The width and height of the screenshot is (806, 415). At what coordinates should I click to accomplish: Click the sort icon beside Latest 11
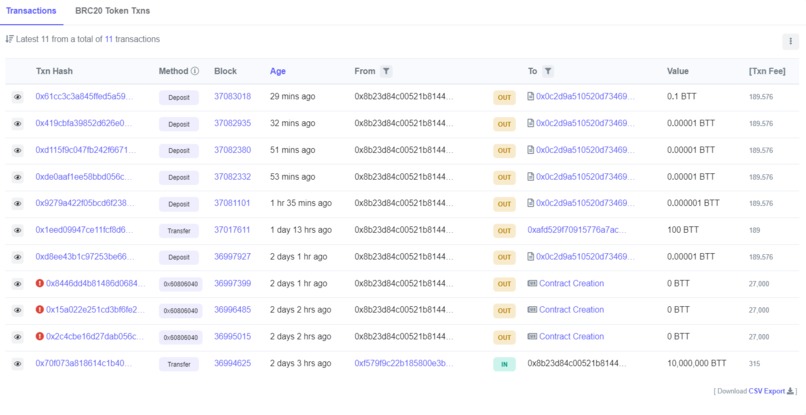pyautogui.click(x=9, y=39)
